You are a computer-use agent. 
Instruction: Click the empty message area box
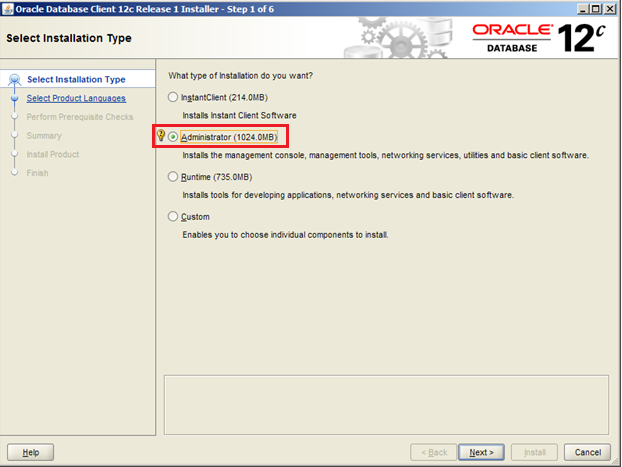click(386, 405)
